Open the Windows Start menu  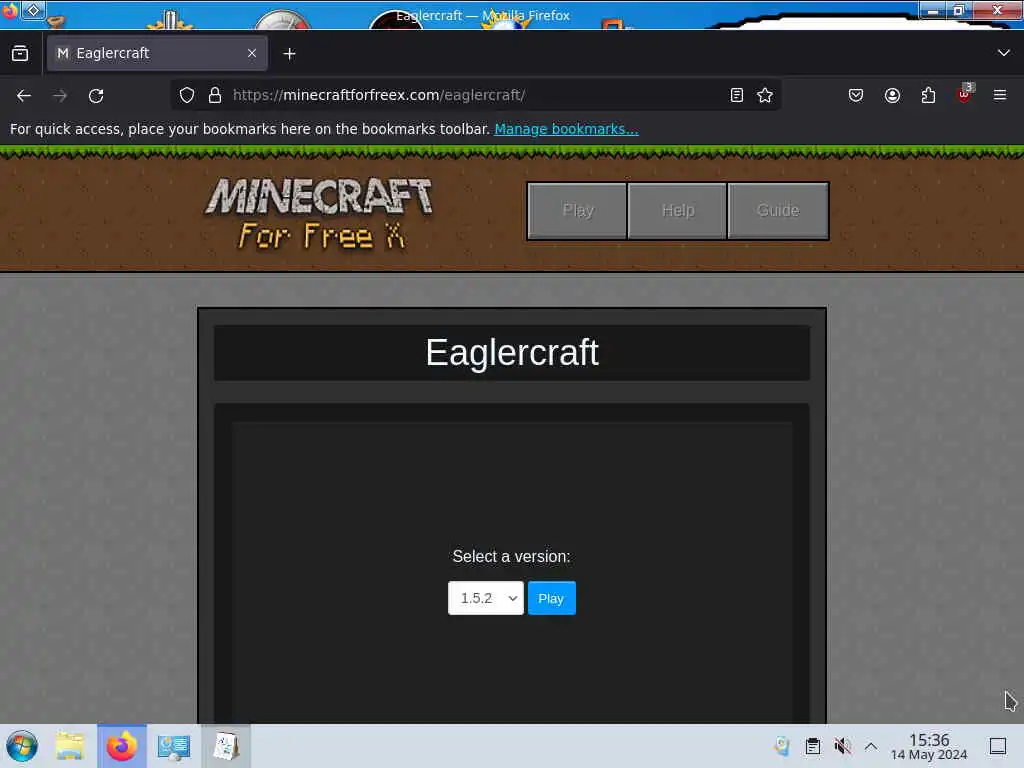pos(22,746)
